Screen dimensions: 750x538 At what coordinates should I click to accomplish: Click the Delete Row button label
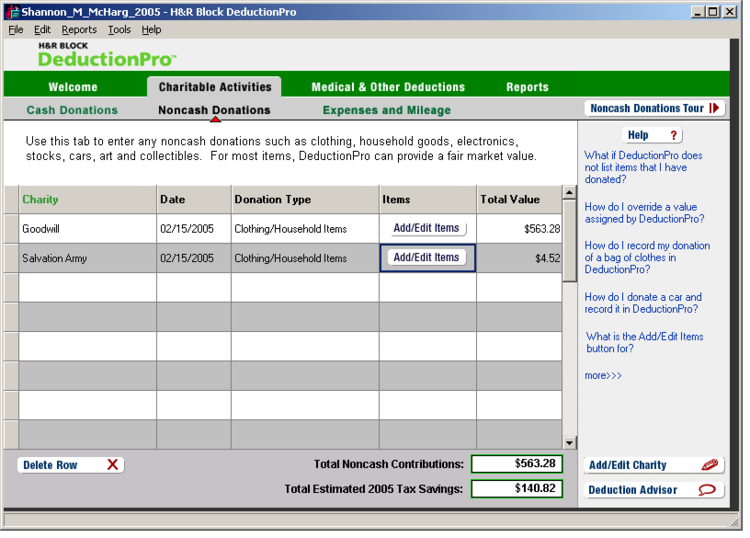coord(50,465)
